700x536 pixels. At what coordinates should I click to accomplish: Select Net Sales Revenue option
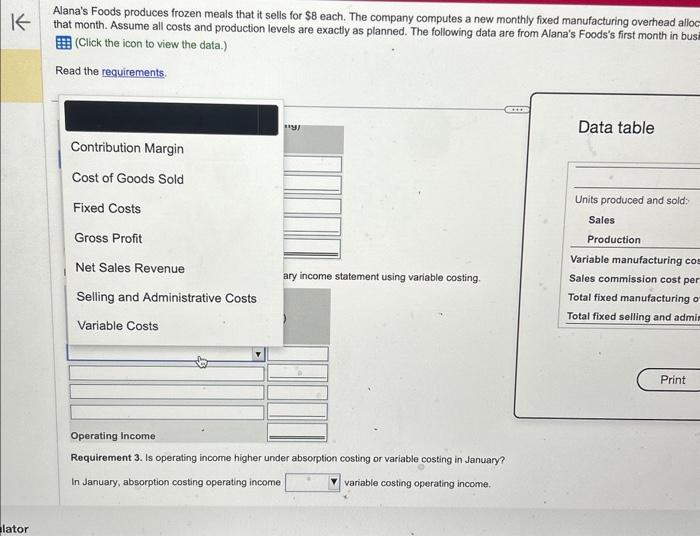130,268
